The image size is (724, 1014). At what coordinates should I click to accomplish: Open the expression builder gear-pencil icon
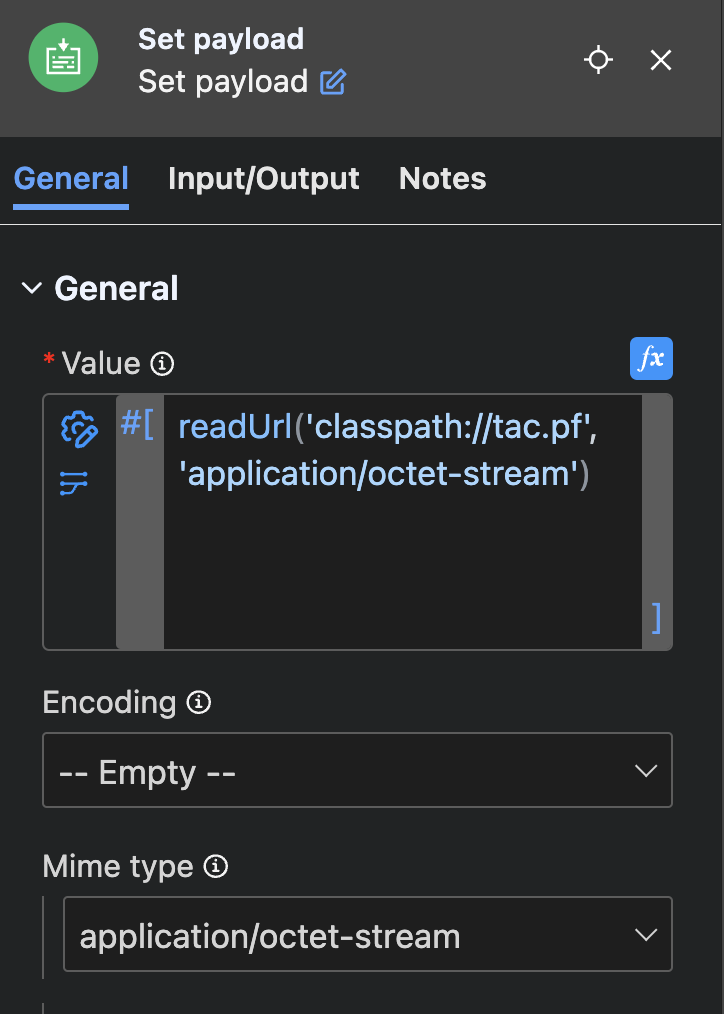click(x=79, y=428)
